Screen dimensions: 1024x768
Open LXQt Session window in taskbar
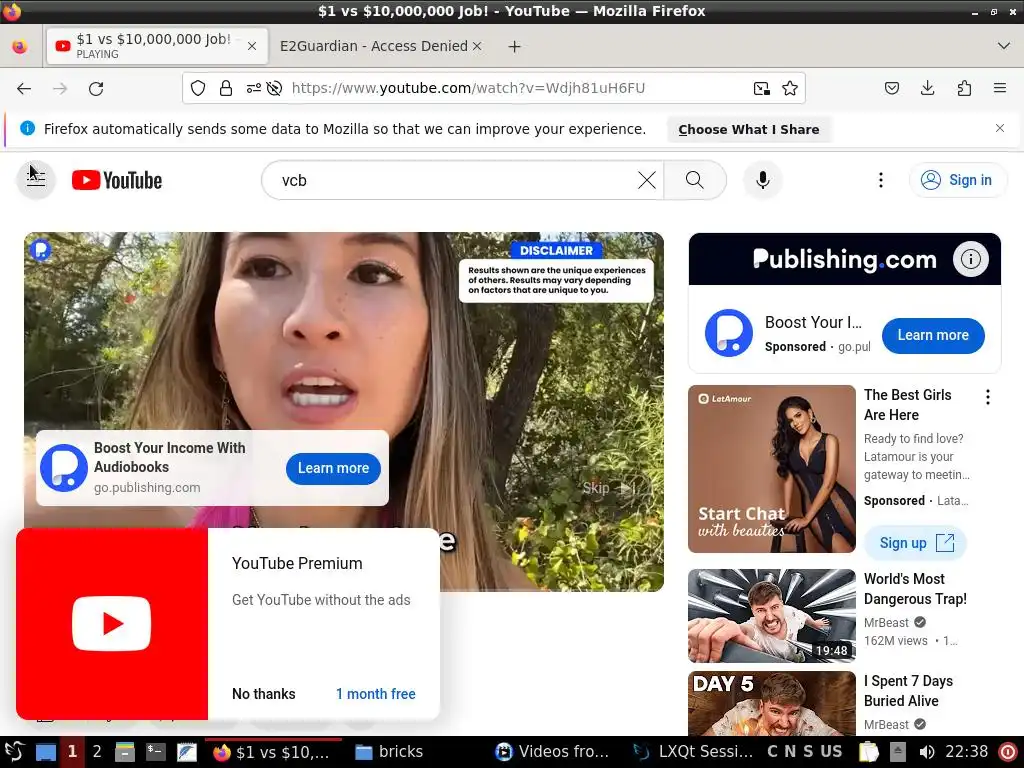click(694, 752)
